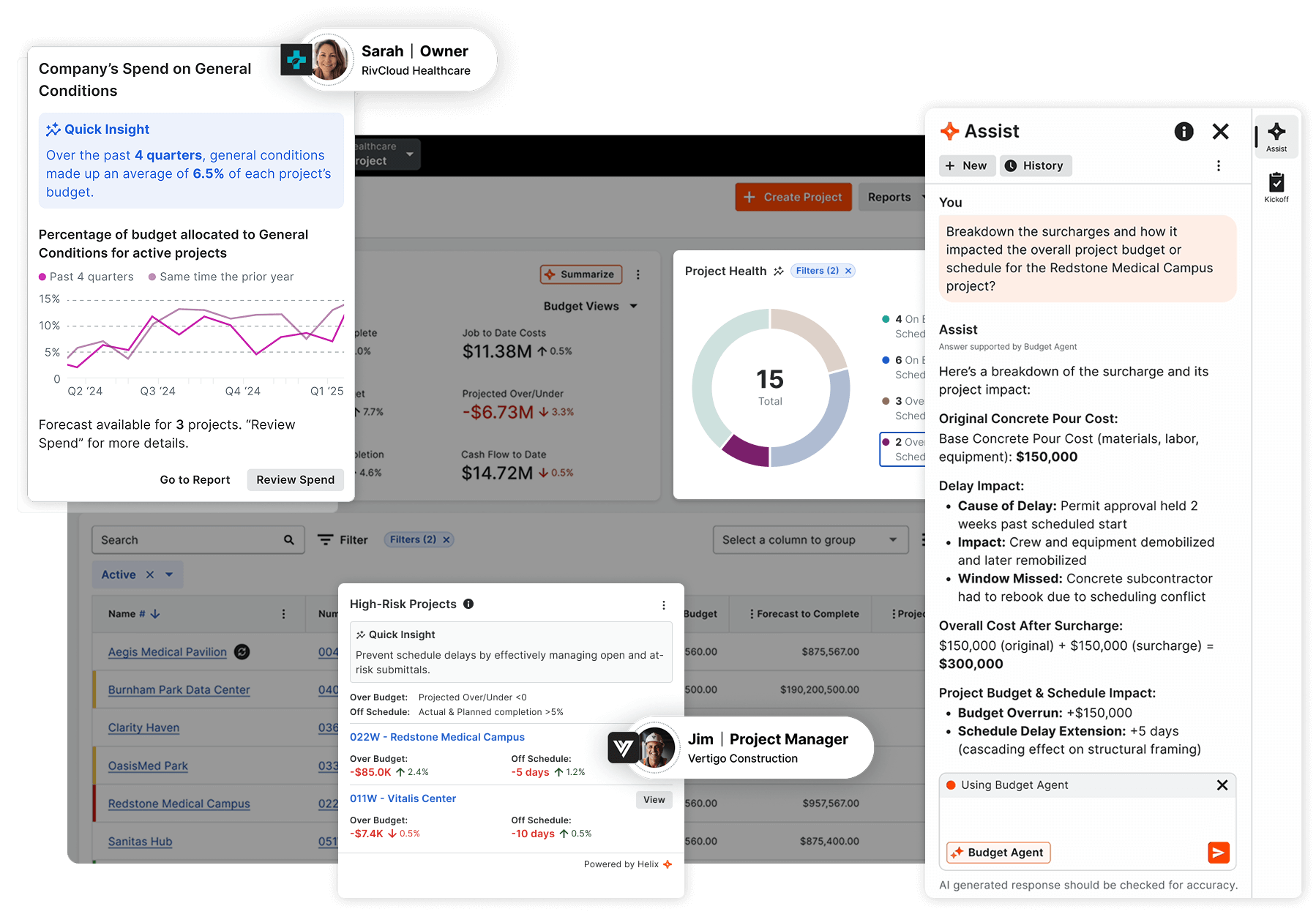This screenshot has width=1316, height=917.
Task: Click Sarah's profile avatar
Action: pos(329,59)
